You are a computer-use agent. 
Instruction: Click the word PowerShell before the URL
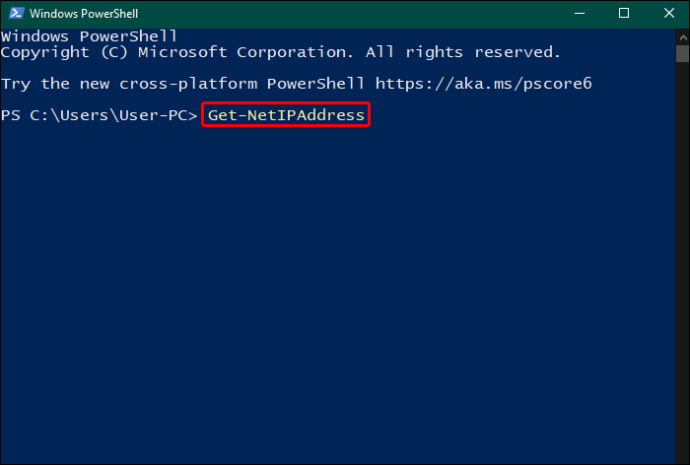click(316, 84)
